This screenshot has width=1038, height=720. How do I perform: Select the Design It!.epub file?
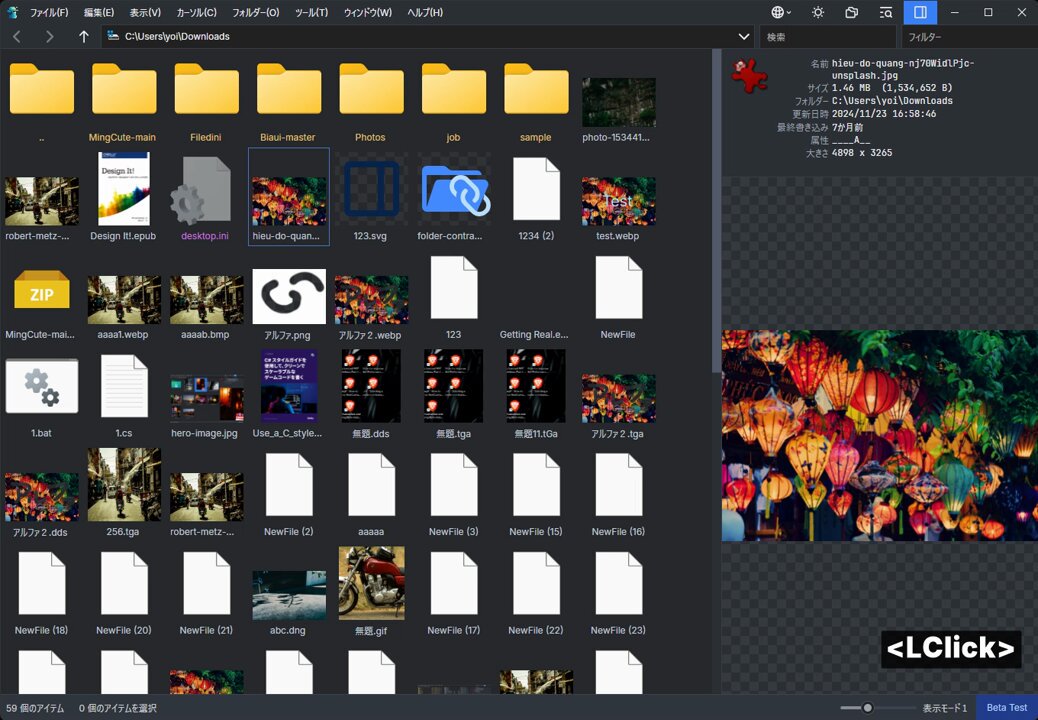tap(123, 197)
